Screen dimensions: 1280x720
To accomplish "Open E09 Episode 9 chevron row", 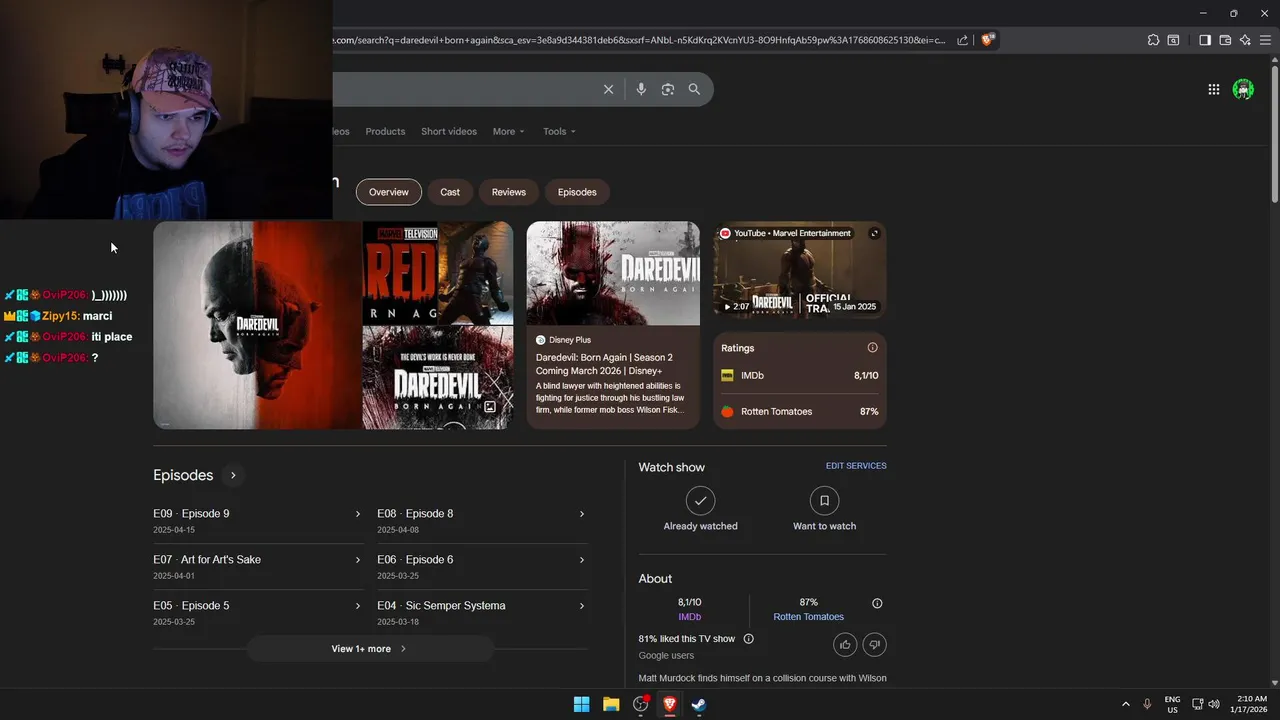I will (x=257, y=521).
